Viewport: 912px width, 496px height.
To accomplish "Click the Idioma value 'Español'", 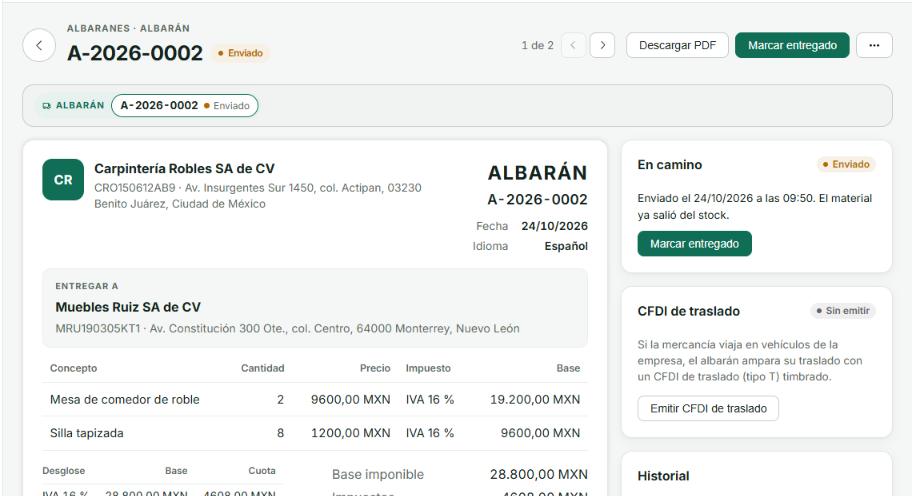I will click(x=566, y=247).
